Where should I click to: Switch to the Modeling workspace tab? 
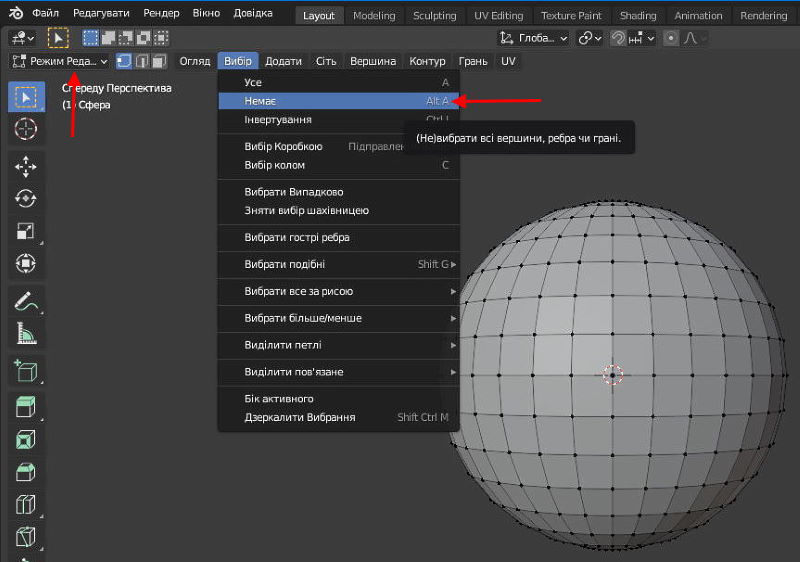point(374,16)
